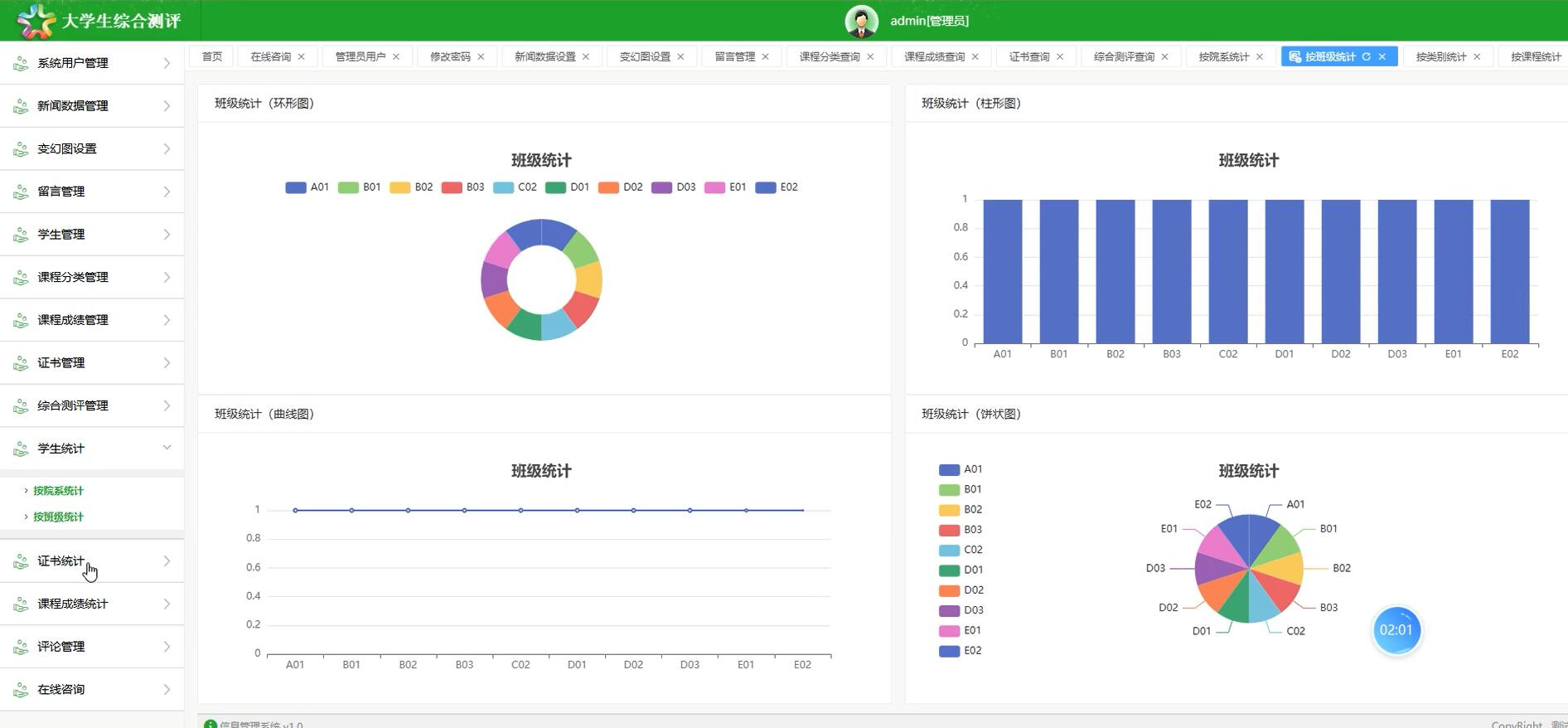The height and width of the screenshot is (728, 1568).
Task: Click the 学生管理 sidebar icon
Action: pos(21,235)
